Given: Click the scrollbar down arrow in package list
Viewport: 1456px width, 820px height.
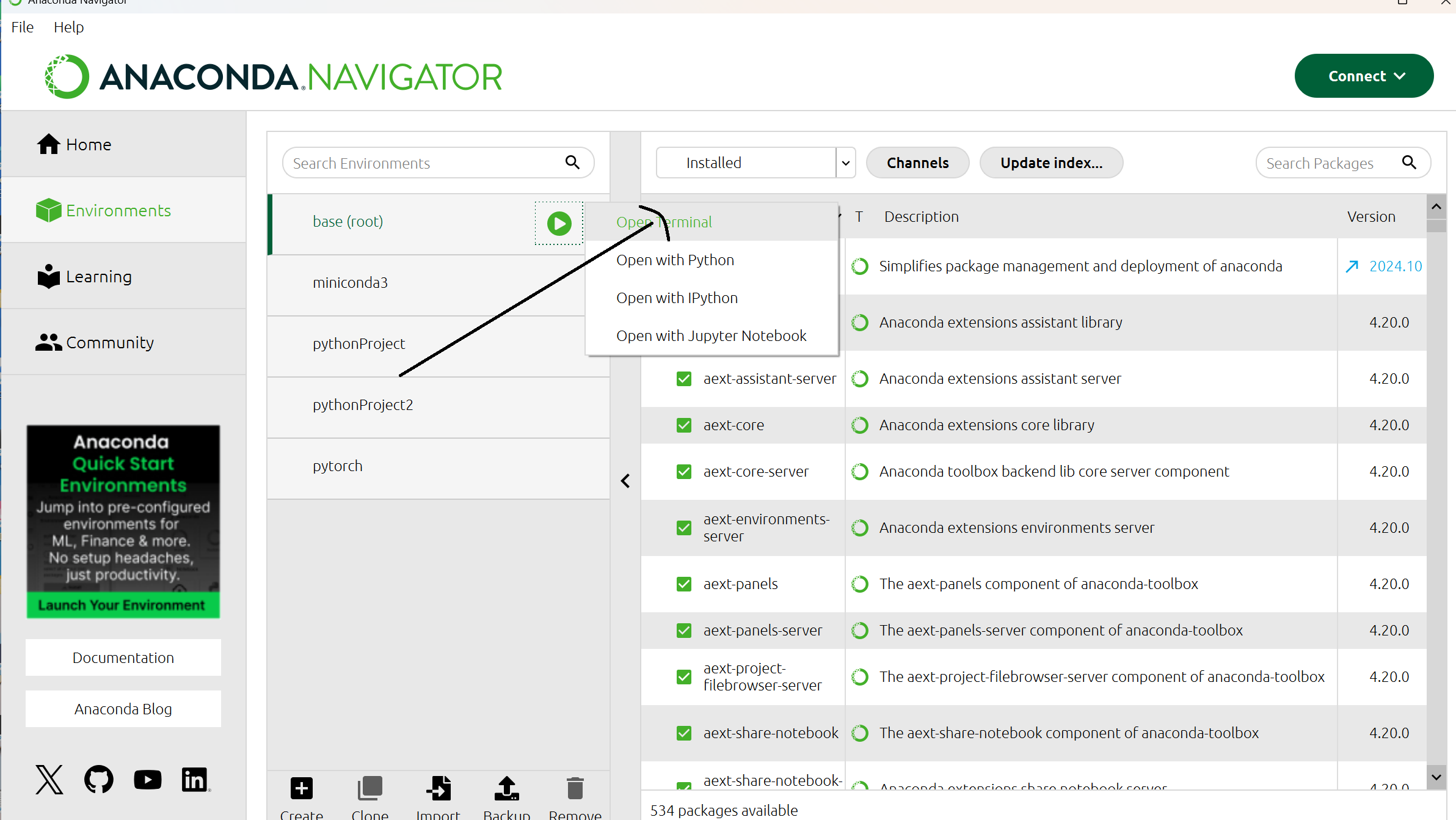Looking at the screenshot, I should (1436, 777).
